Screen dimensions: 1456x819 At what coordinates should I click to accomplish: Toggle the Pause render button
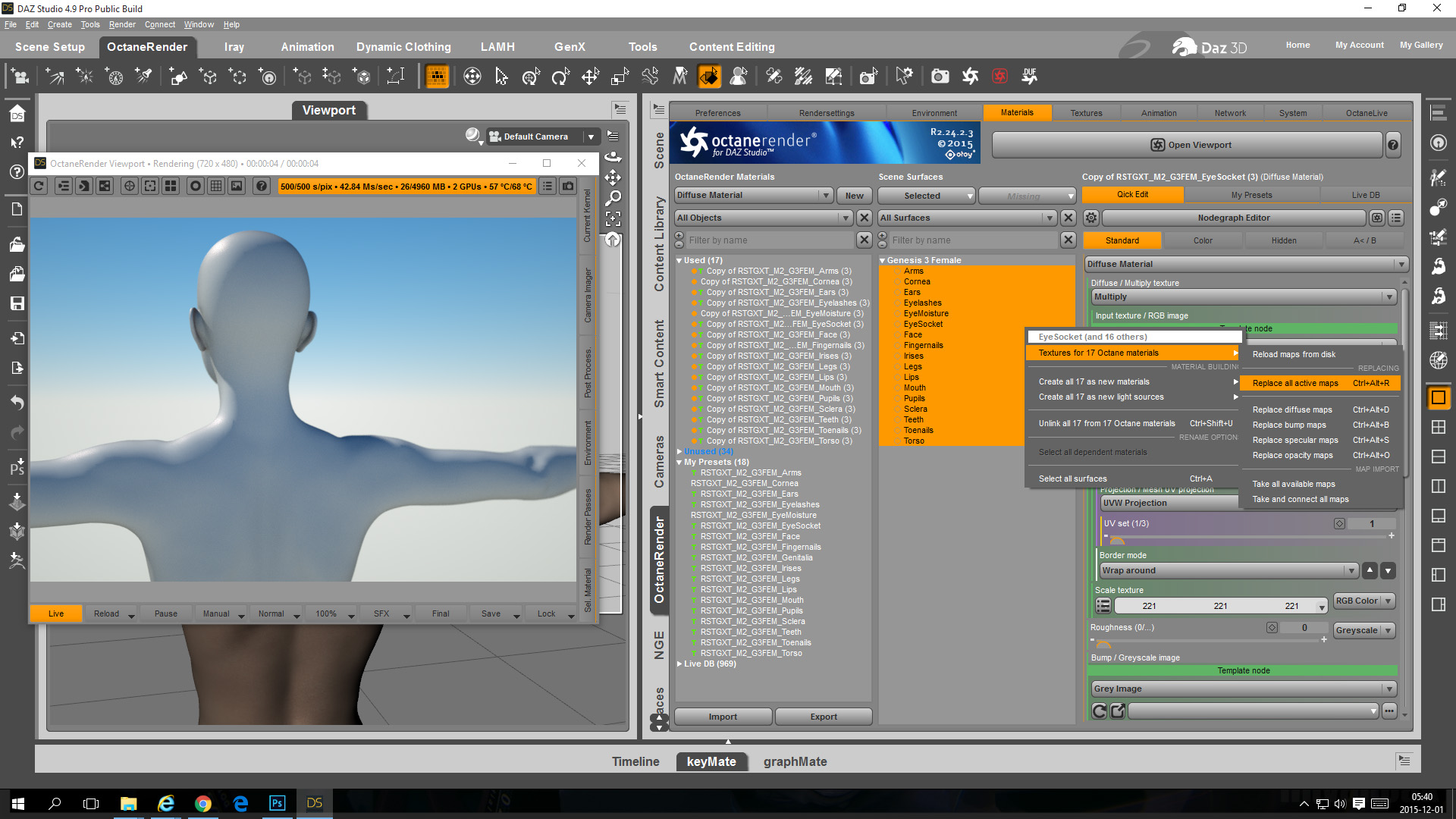165,613
